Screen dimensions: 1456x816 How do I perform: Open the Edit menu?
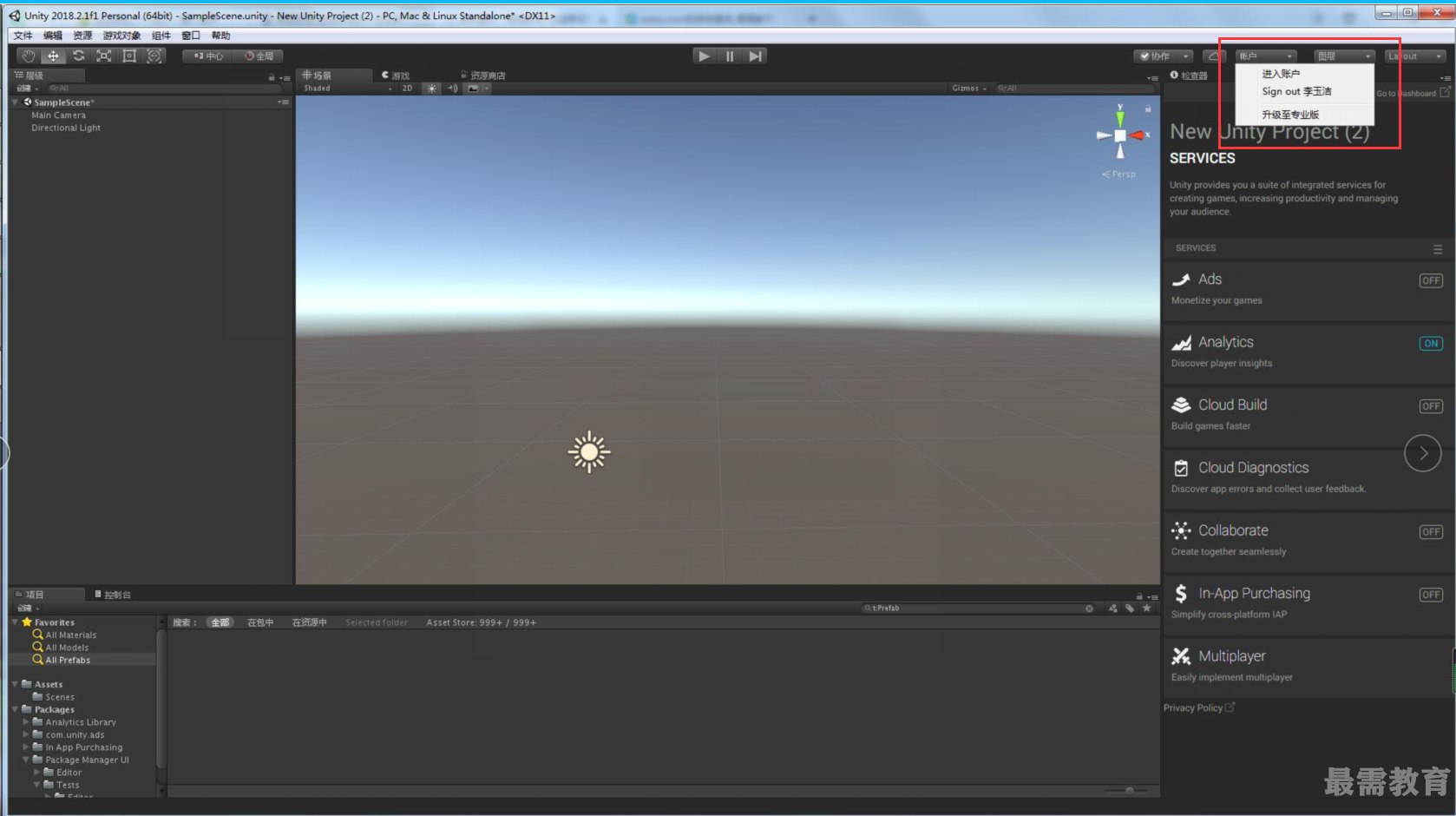point(53,36)
